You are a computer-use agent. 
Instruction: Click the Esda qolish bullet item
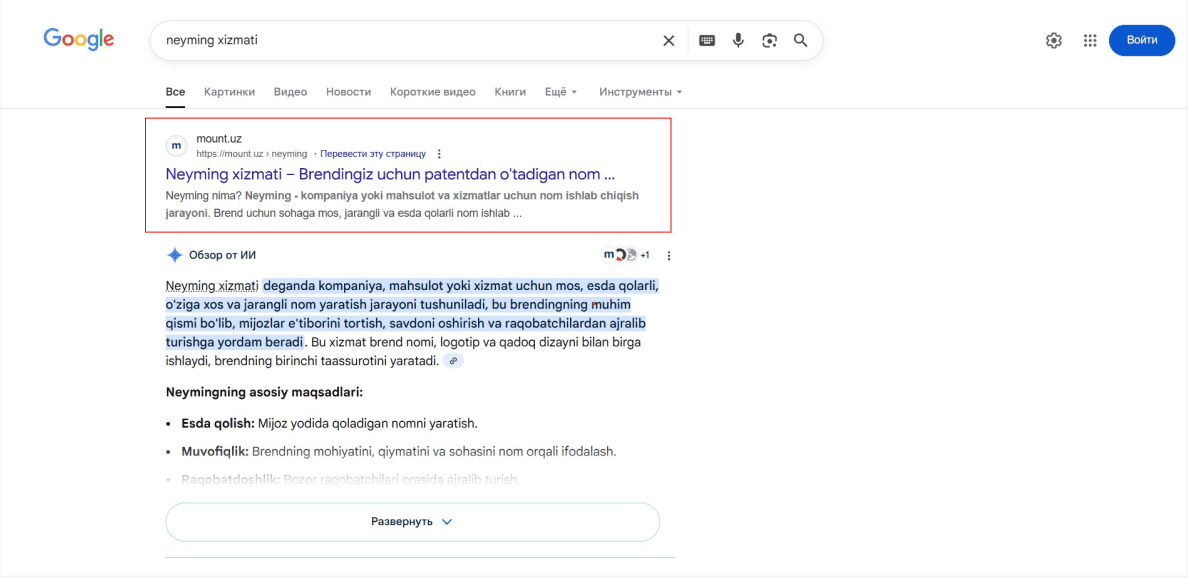click(330, 423)
